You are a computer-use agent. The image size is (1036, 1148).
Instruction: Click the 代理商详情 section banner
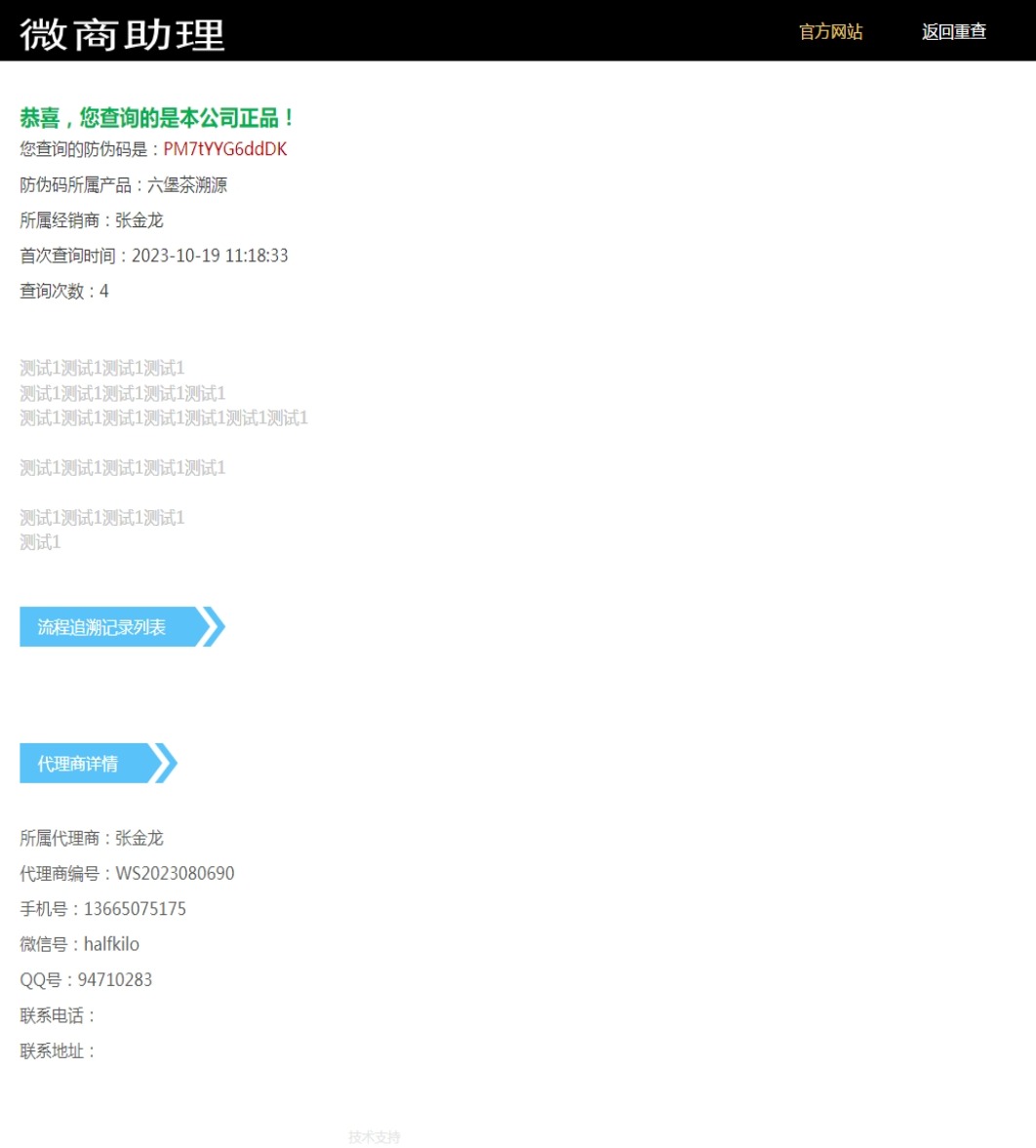point(99,764)
